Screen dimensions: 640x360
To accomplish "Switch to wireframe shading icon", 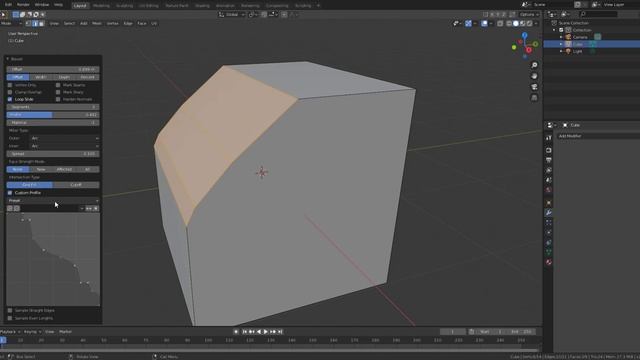I will point(509,24).
